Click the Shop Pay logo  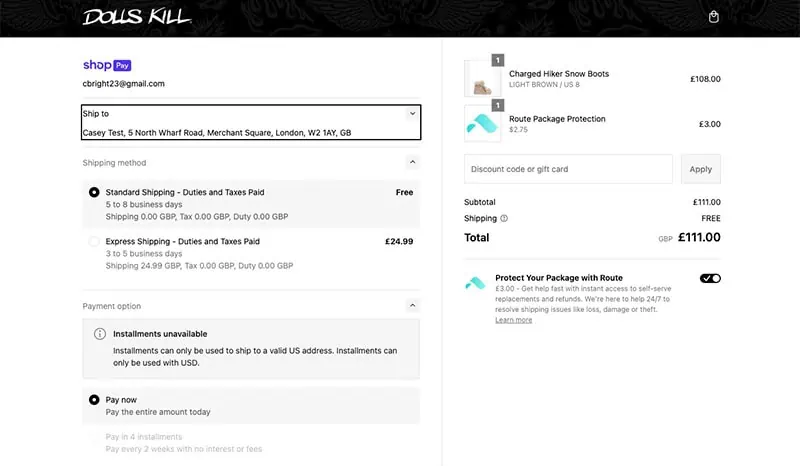[x=107, y=65]
